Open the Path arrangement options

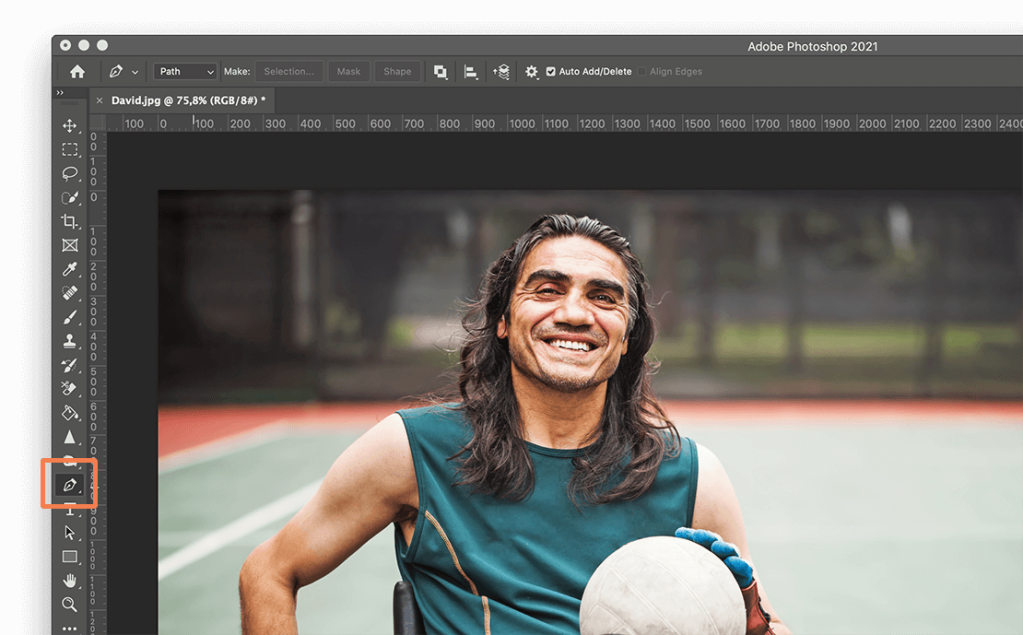tap(501, 72)
